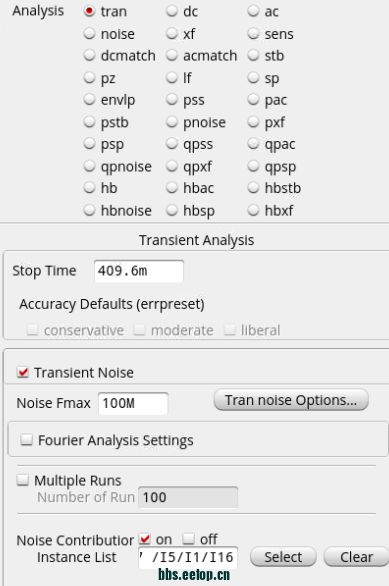Choose the qpss analysis option
The height and width of the screenshot is (586, 389).
pos(172,144)
